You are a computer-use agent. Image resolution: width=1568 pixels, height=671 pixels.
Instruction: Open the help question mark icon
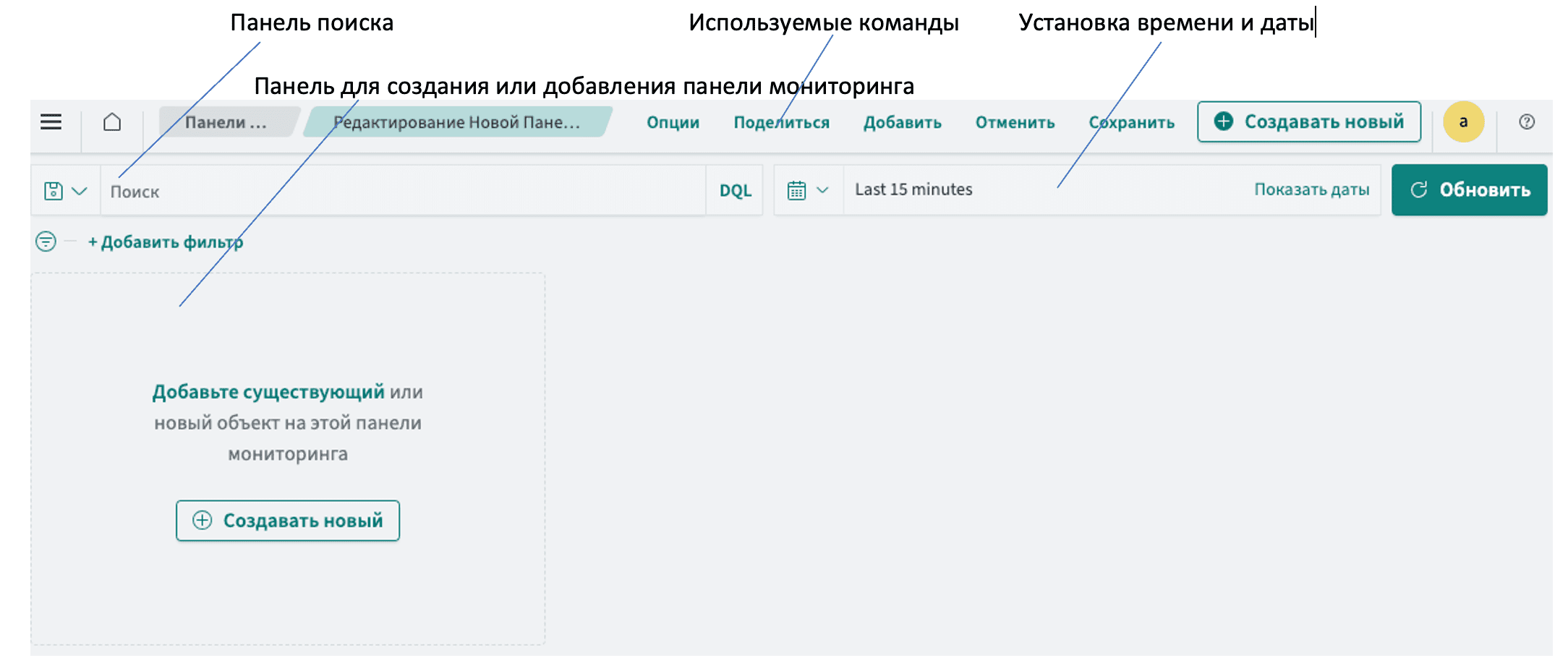click(x=1526, y=121)
